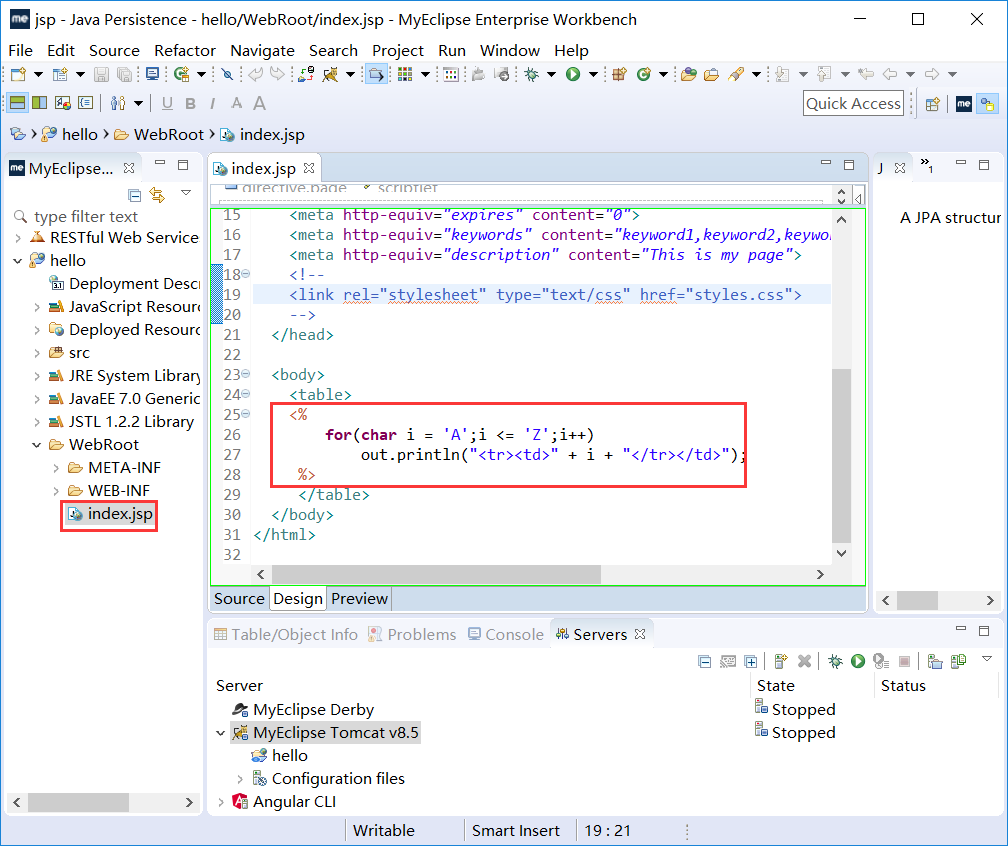Screen dimensions: 1008x846
Task: Toggle the Java Persistence perspective button
Action: 988,103
